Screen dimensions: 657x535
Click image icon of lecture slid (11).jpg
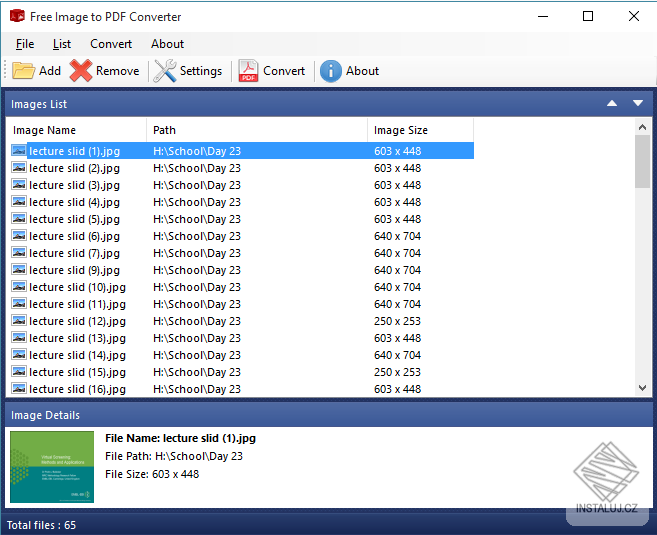tap(19, 304)
